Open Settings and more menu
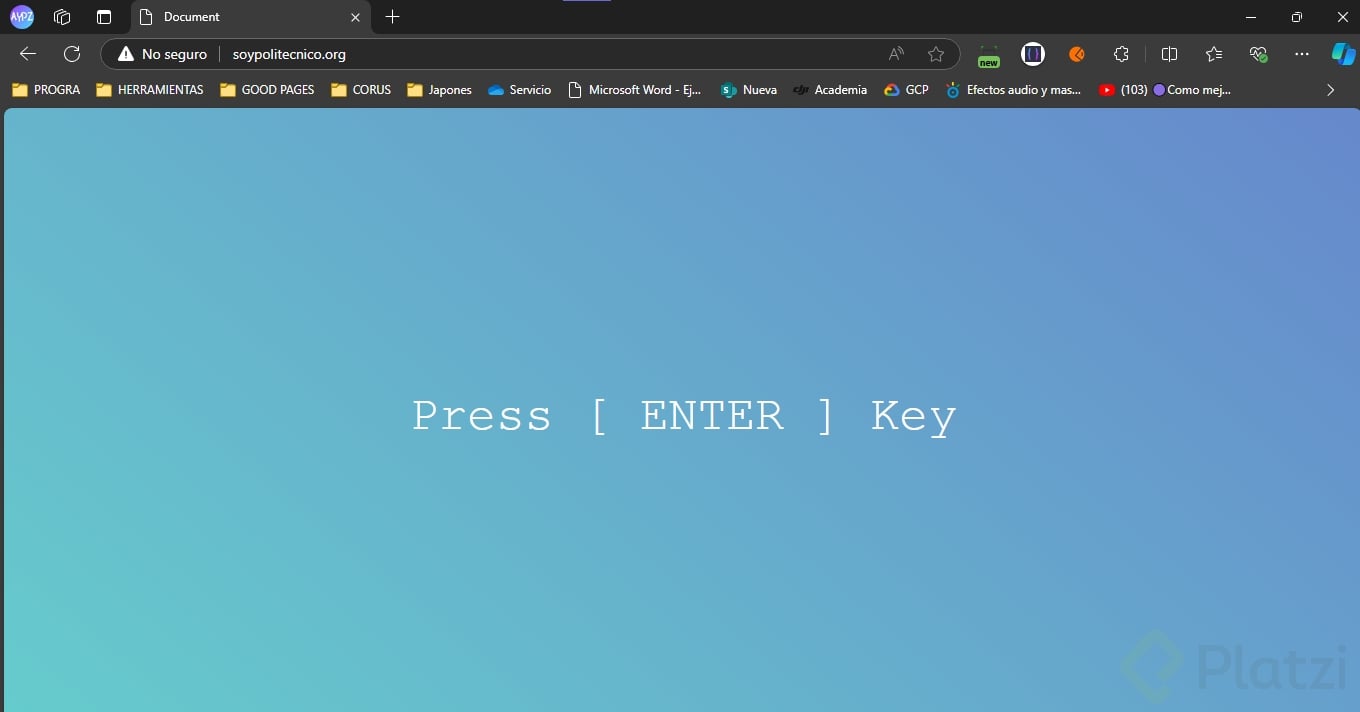The image size is (1360, 712). pos(1302,54)
